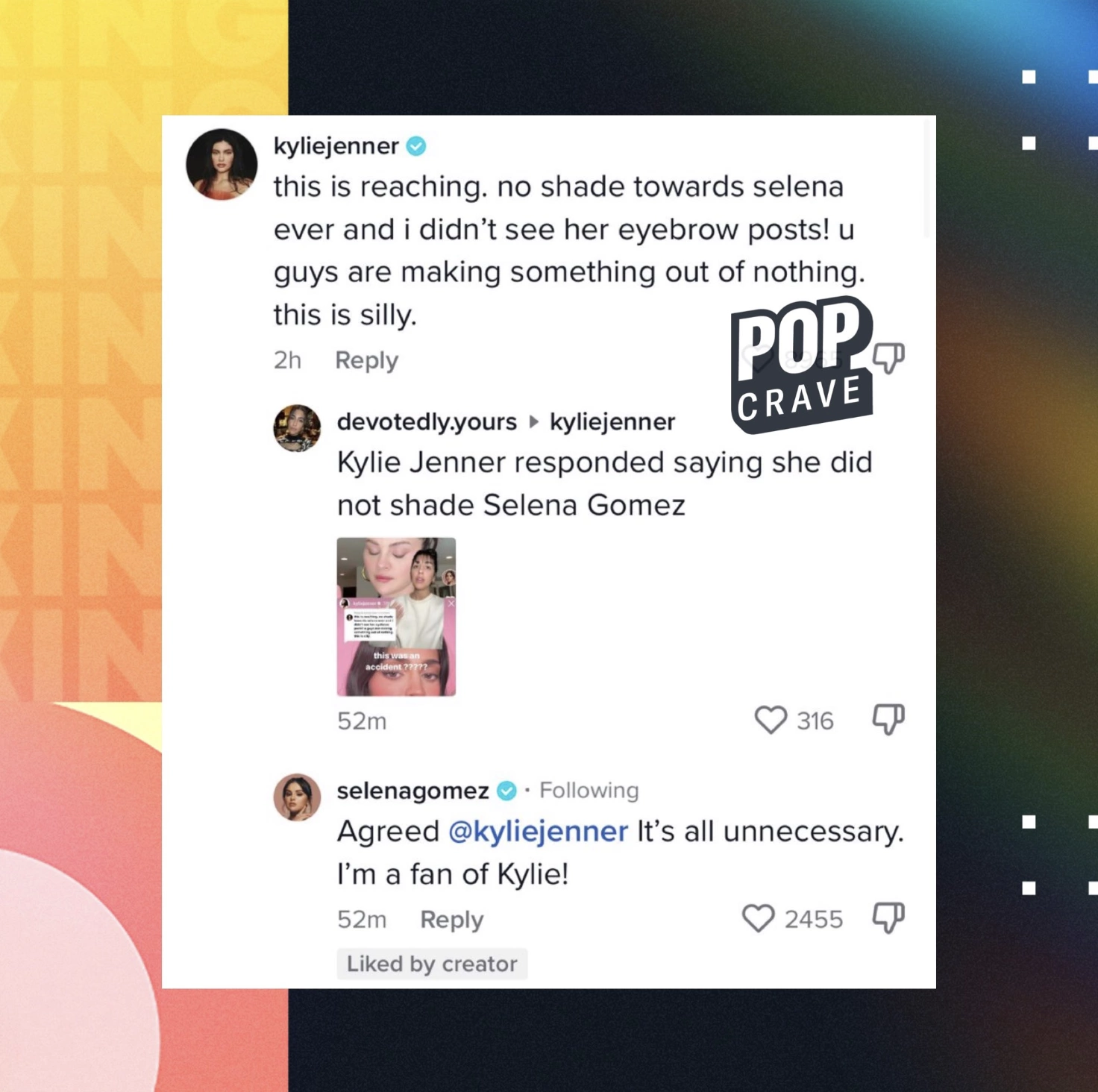
Task: Click selenagomez's blue verified badge
Action: click(507, 791)
